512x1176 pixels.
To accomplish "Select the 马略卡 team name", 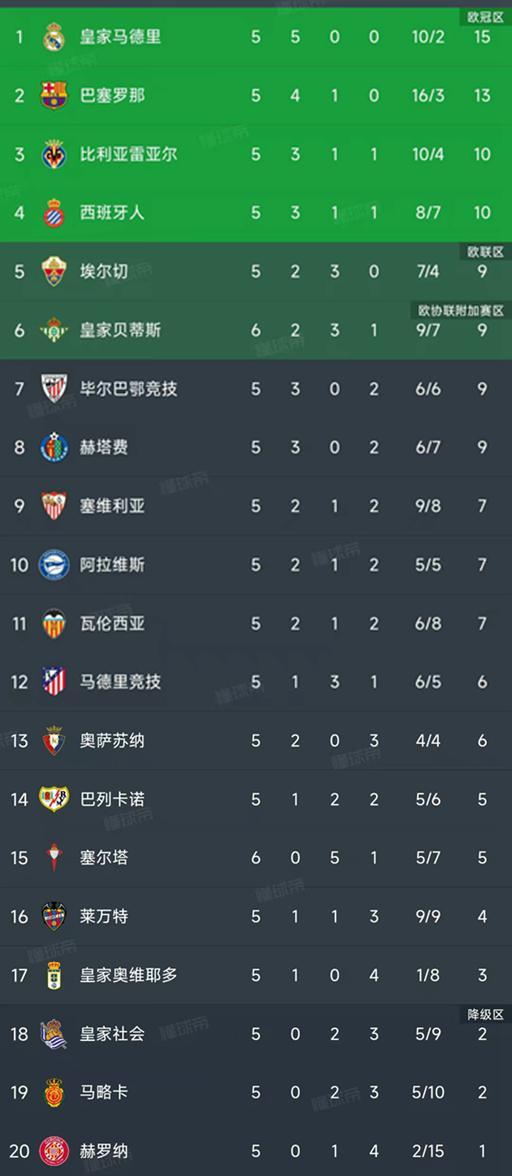I will click(104, 1092).
